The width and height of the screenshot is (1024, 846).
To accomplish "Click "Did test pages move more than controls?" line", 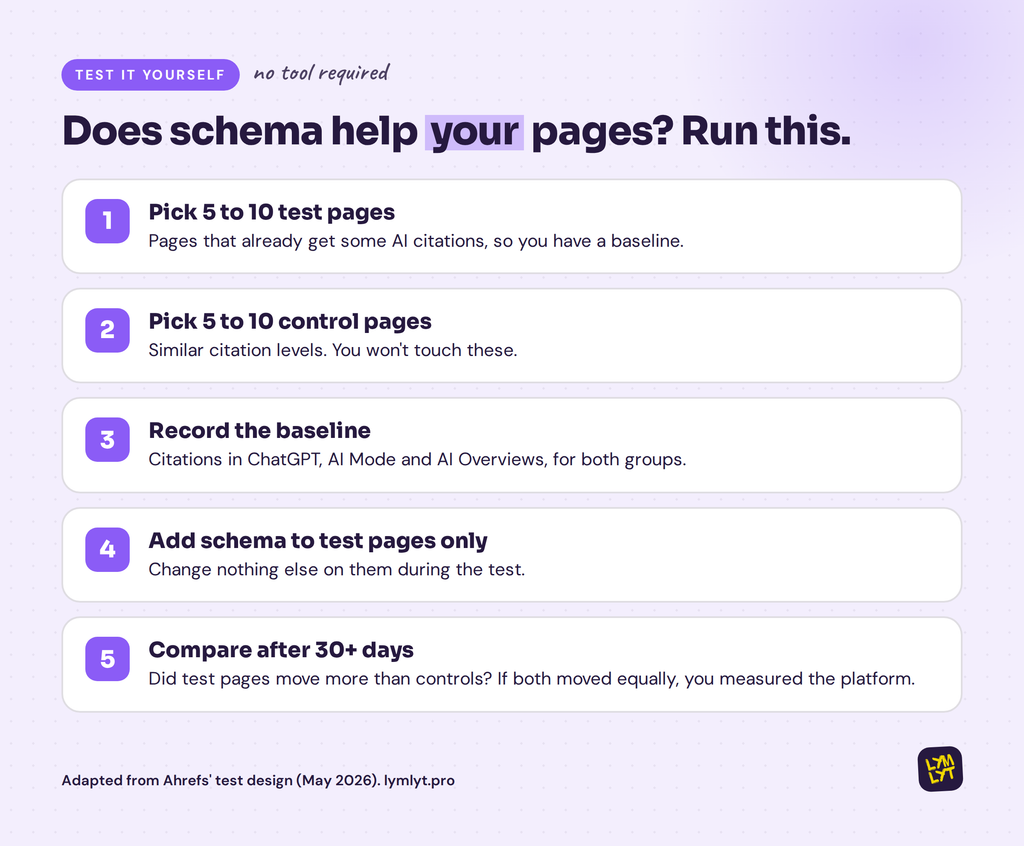I will [x=532, y=679].
